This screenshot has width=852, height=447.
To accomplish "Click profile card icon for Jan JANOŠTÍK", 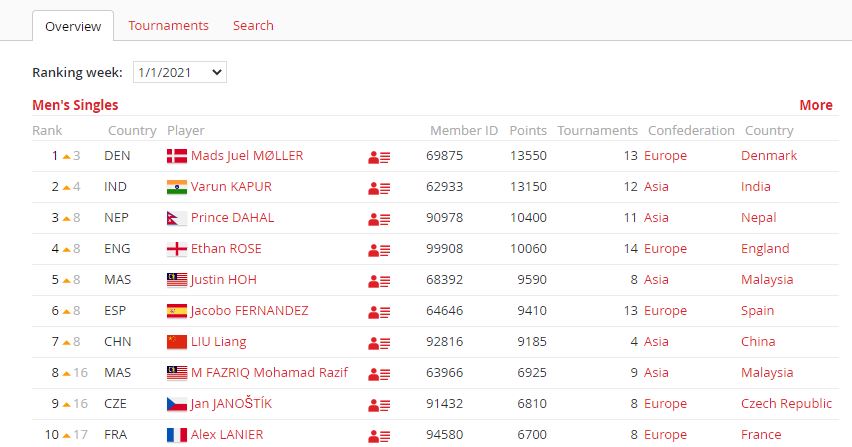I will [x=379, y=405].
